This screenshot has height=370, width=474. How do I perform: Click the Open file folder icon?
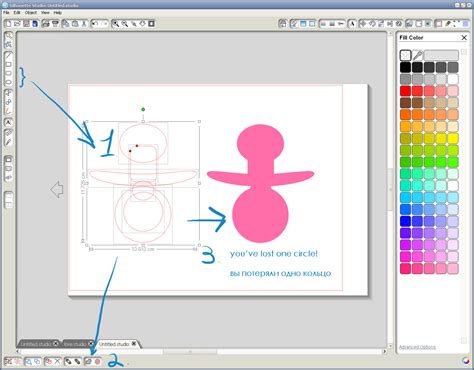(17, 24)
